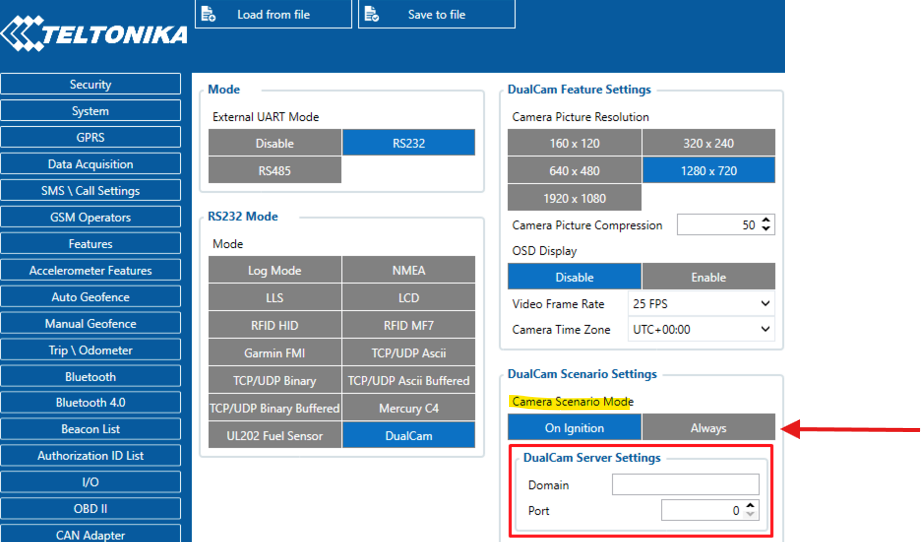921x542 pixels.
Task: Select RFID HID mode
Action: 274,325
